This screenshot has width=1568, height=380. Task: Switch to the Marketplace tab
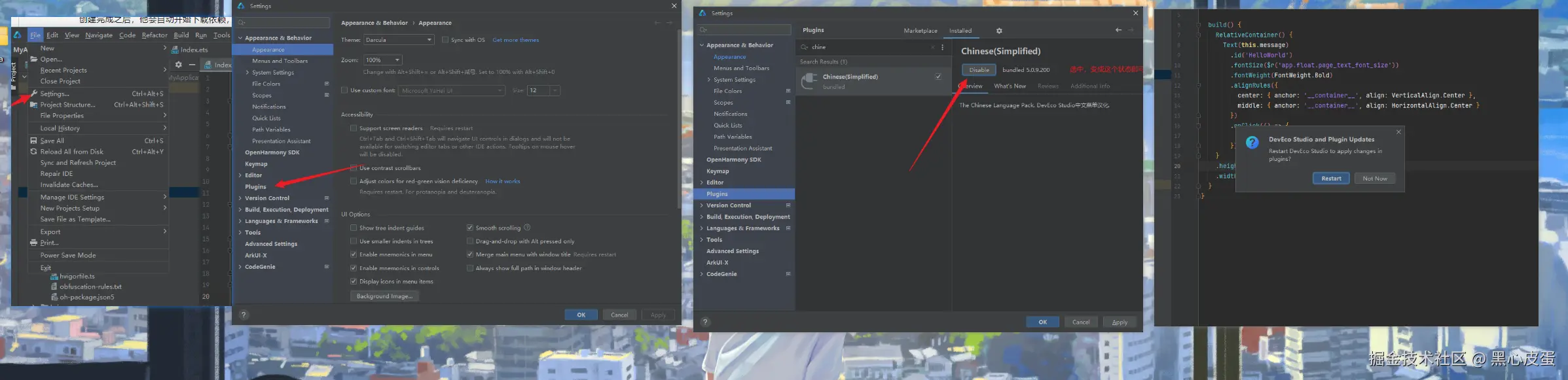pyautogui.click(x=921, y=31)
